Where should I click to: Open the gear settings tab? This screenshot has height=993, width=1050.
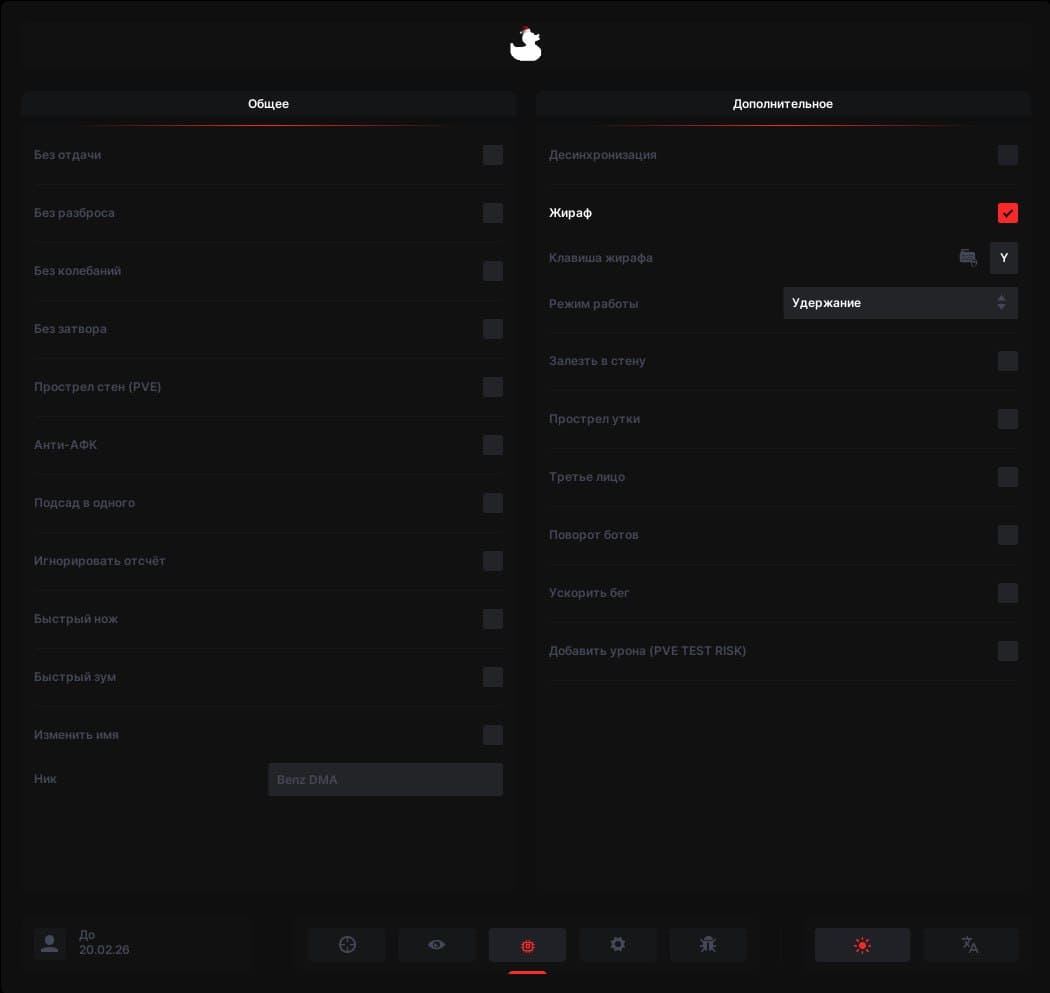tap(618, 945)
